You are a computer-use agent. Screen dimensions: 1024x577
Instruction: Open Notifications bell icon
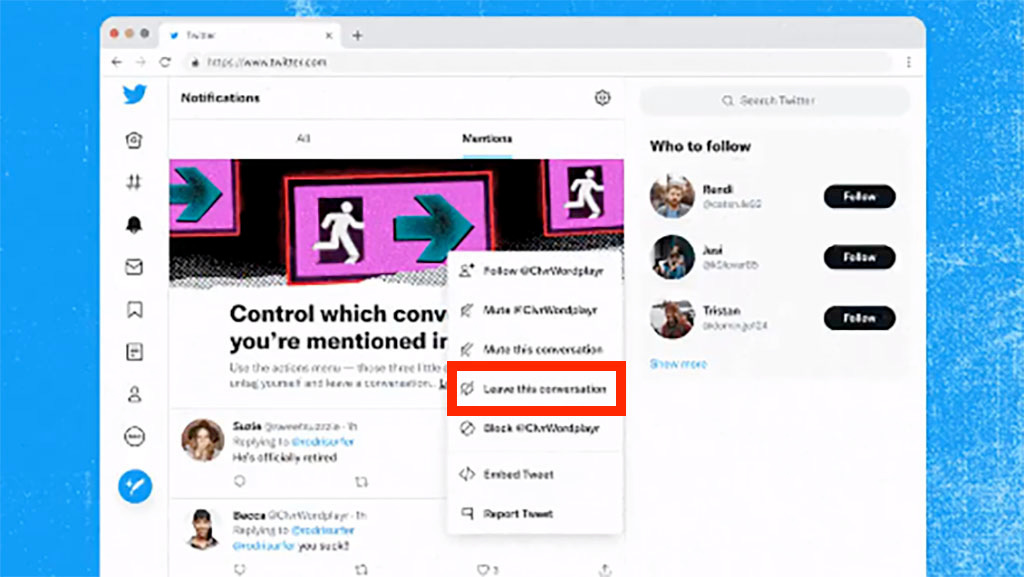point(134,225)
